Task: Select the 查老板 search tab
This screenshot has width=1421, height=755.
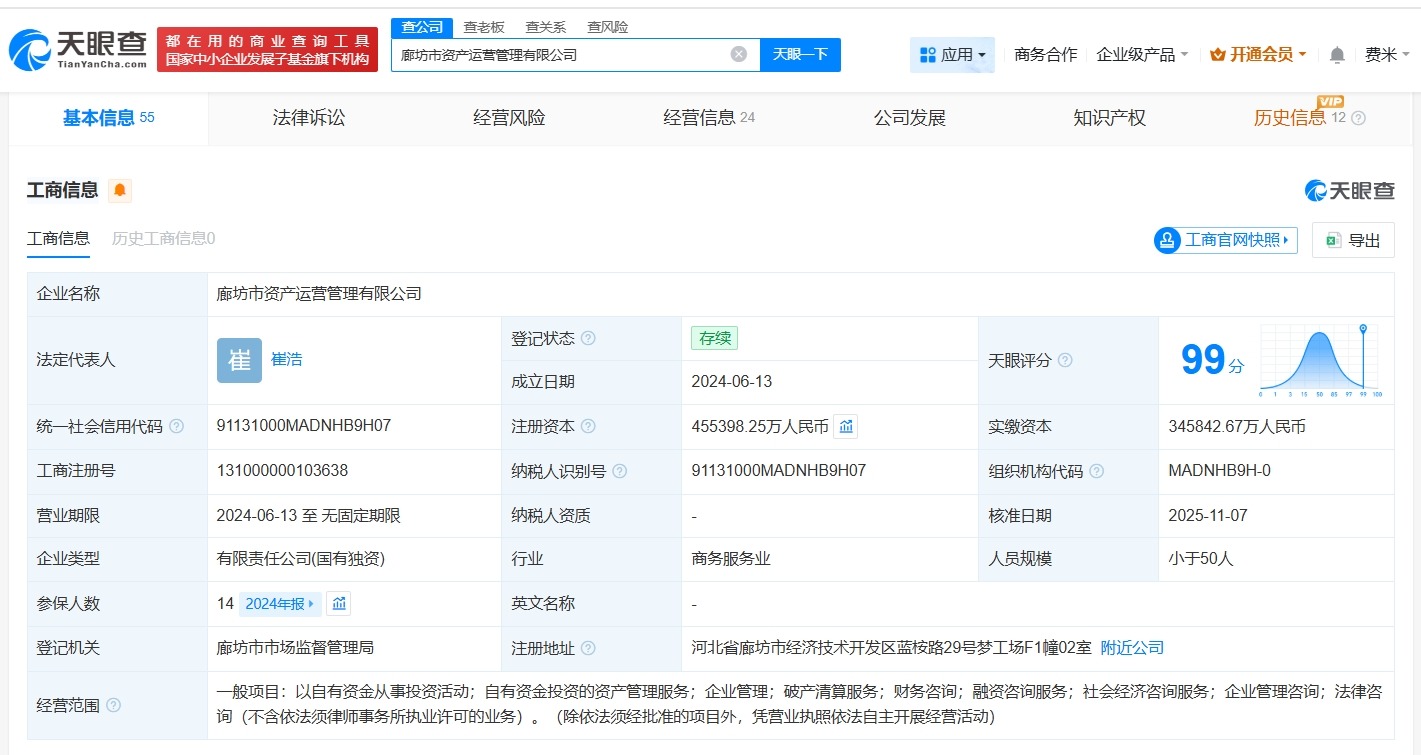Action: click(486, 27)
